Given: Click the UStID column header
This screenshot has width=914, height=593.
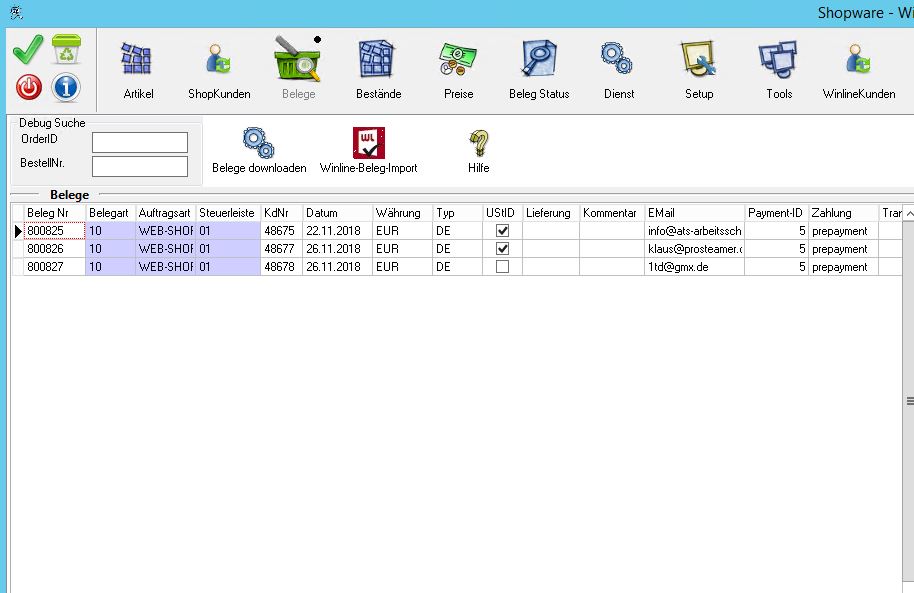Looking at the screenshot, I should [x=502, y=213].
